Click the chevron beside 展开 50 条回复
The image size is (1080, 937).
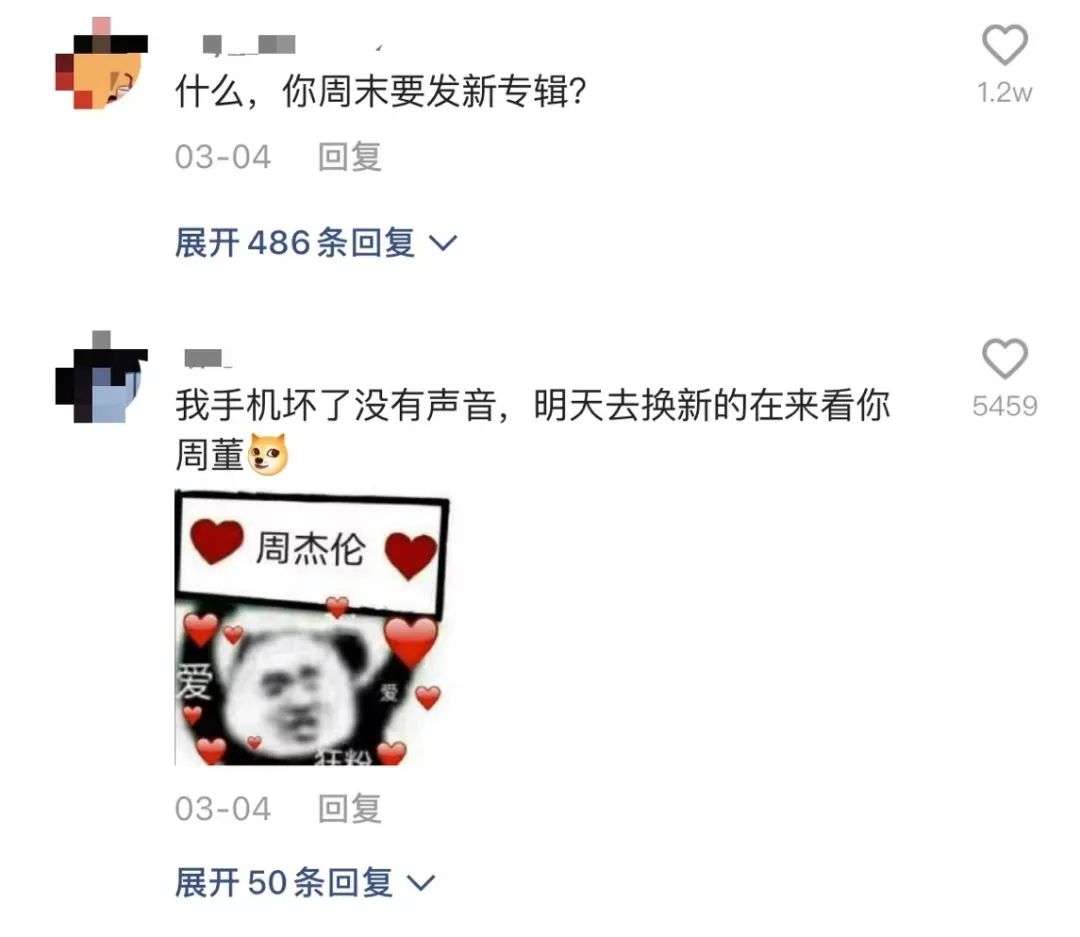(x=420, y=883)
